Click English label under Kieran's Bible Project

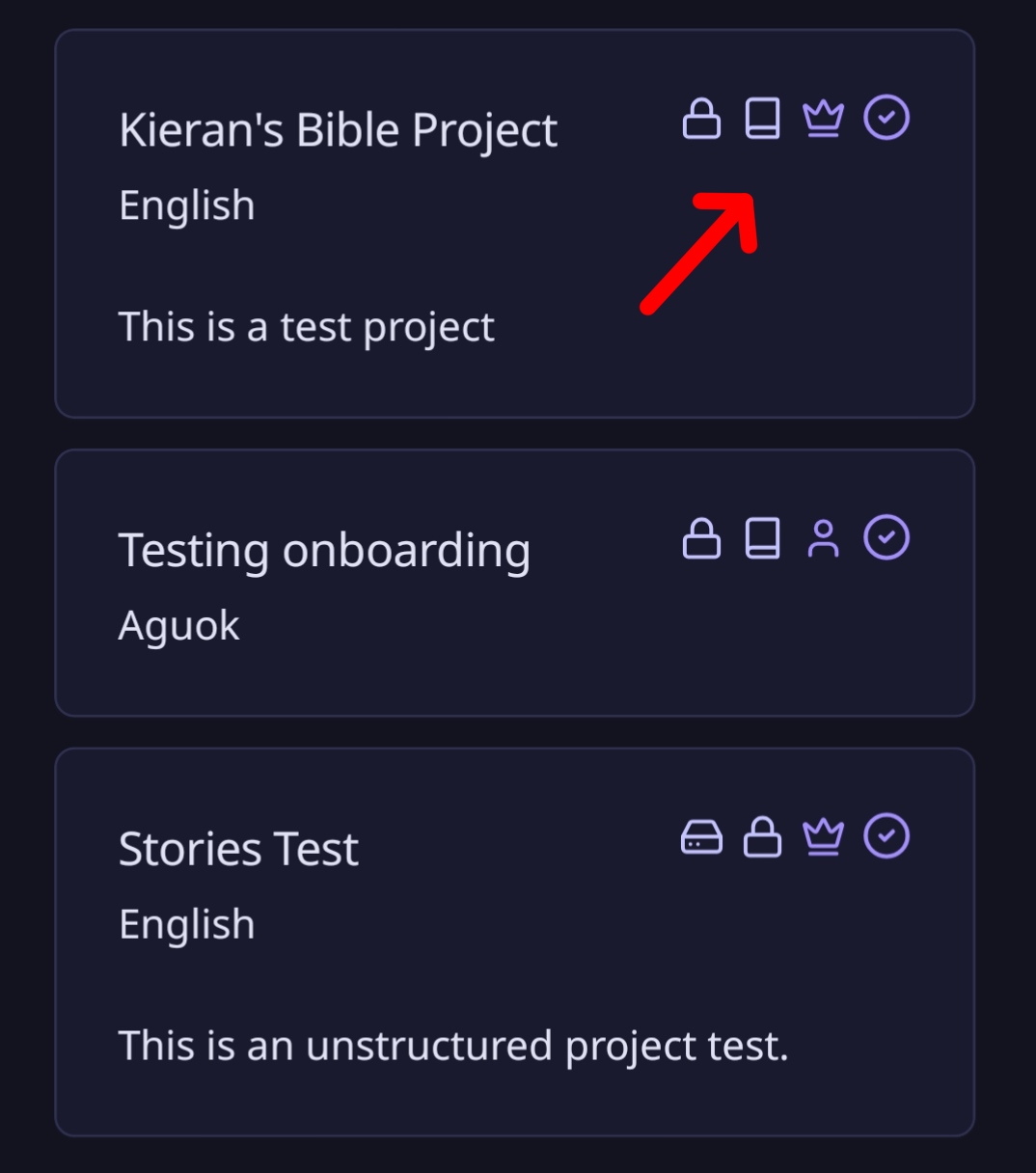(x=187, y=205)
